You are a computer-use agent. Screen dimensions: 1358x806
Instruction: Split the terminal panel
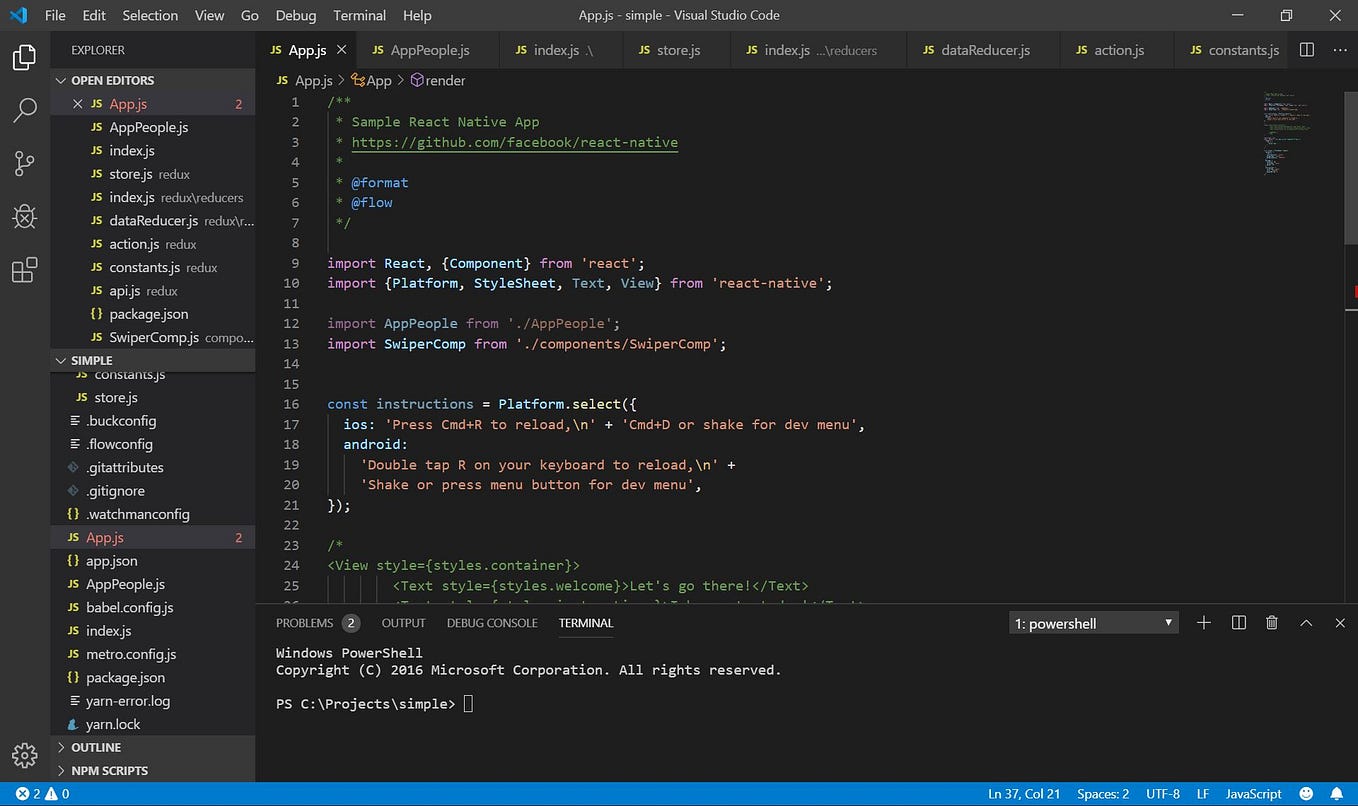pyautogui.click(x=1238, y=622)
